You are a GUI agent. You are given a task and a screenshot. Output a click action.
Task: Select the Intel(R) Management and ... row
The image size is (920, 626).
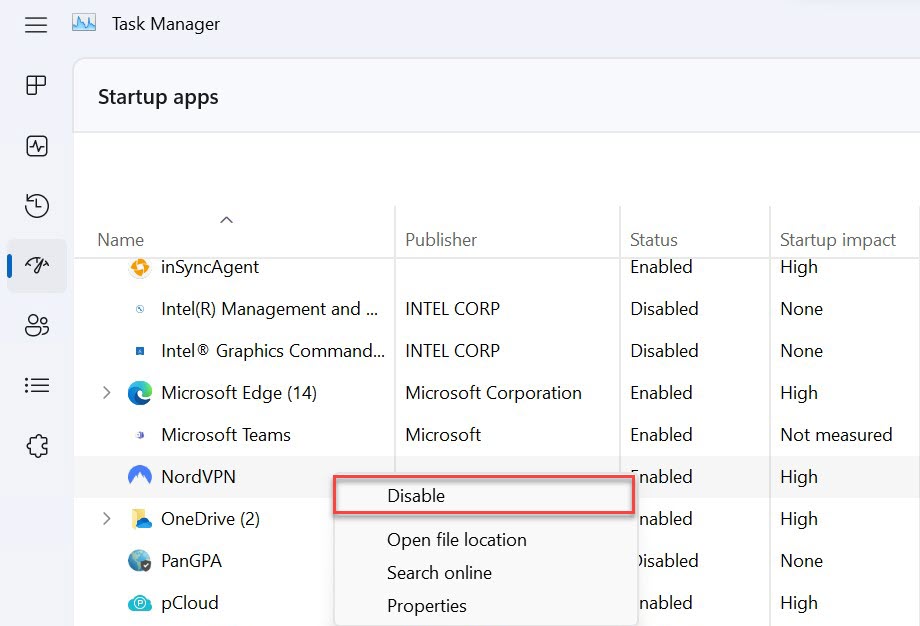coord(269,309)
